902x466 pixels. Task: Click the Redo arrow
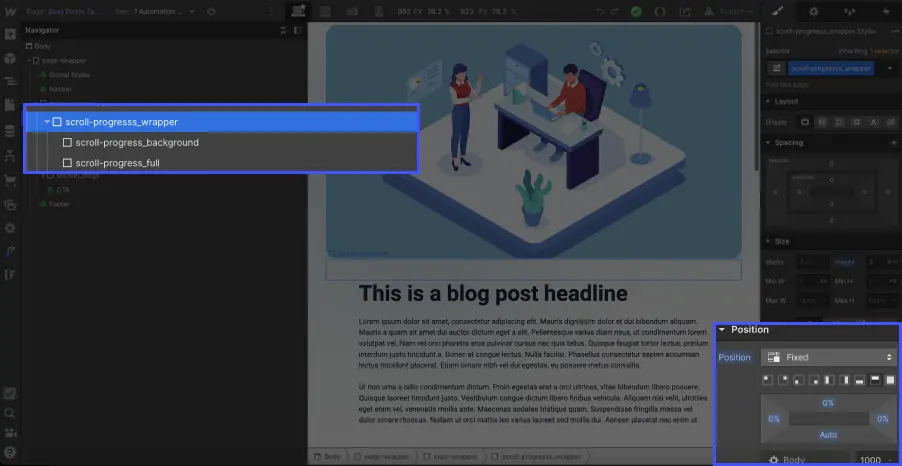[x=615, y=12]
